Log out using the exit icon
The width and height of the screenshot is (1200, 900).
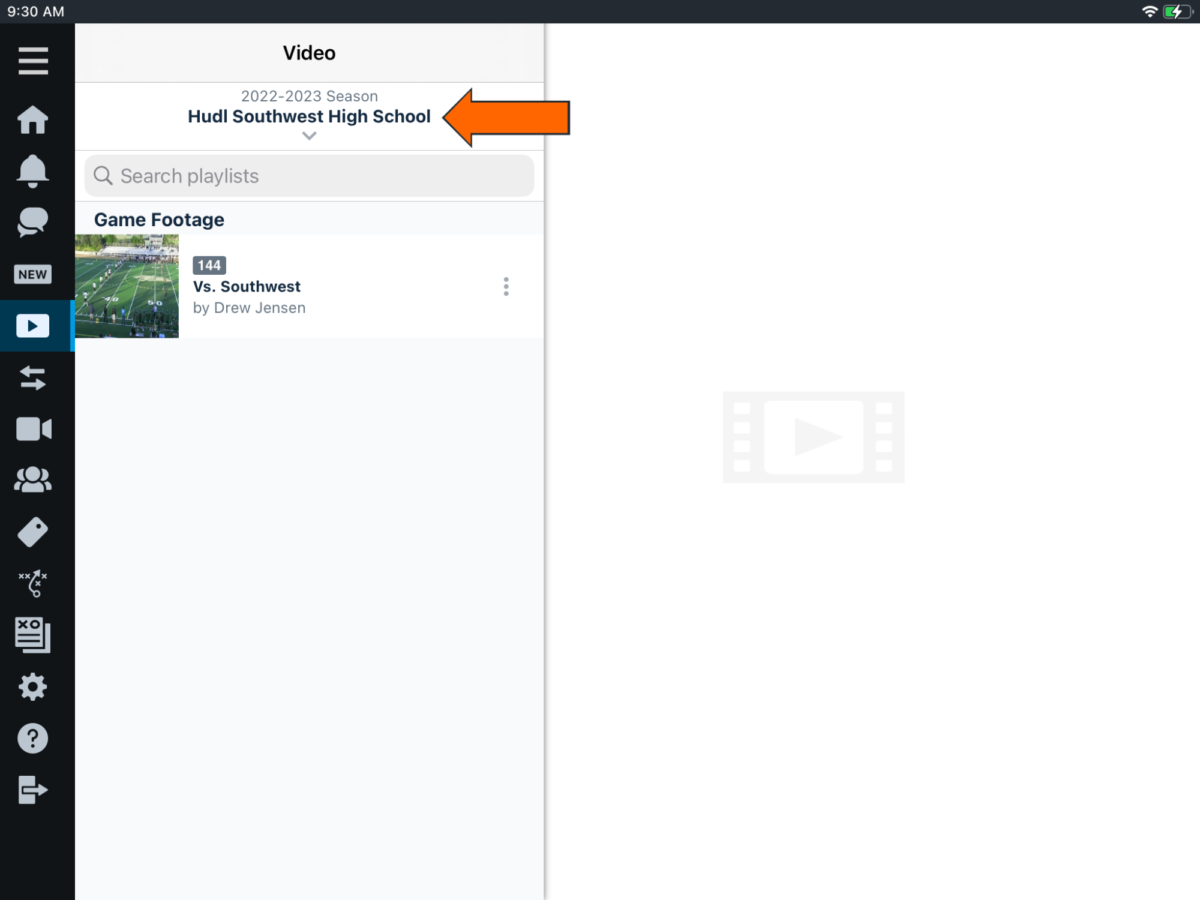(x=33, y=789)
